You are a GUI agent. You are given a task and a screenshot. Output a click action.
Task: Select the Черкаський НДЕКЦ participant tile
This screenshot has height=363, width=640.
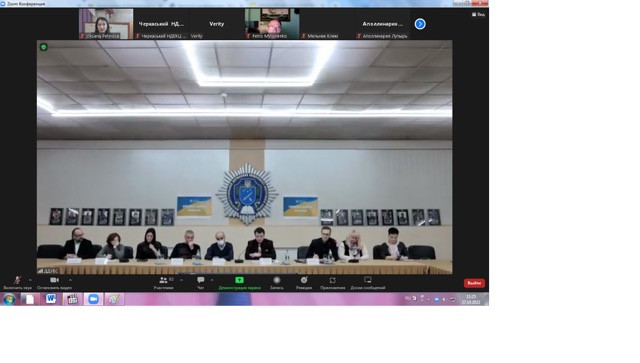pyautogui.click(x=161, y=24)
